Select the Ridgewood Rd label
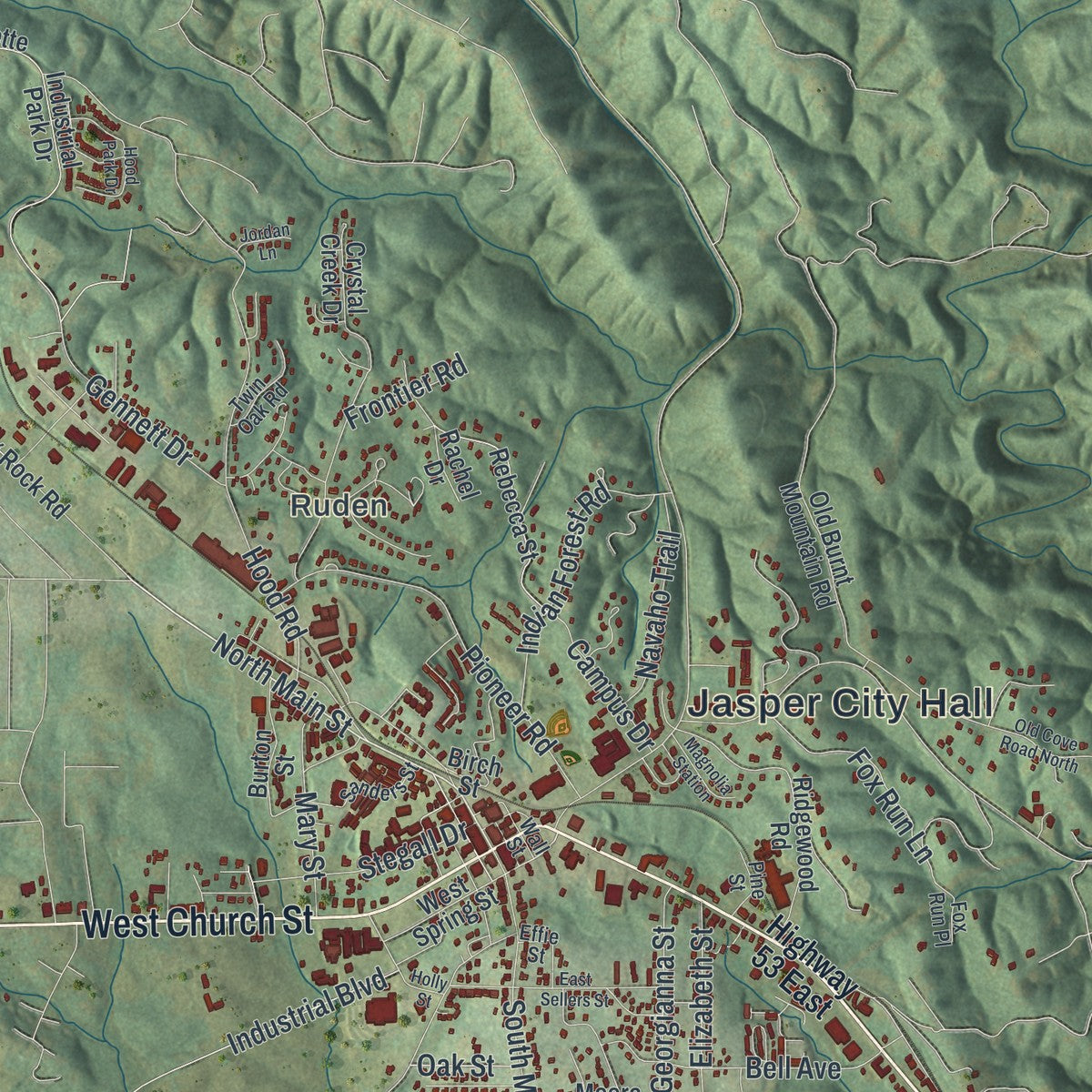1092x1092 pixels. (x=793, y=833)
